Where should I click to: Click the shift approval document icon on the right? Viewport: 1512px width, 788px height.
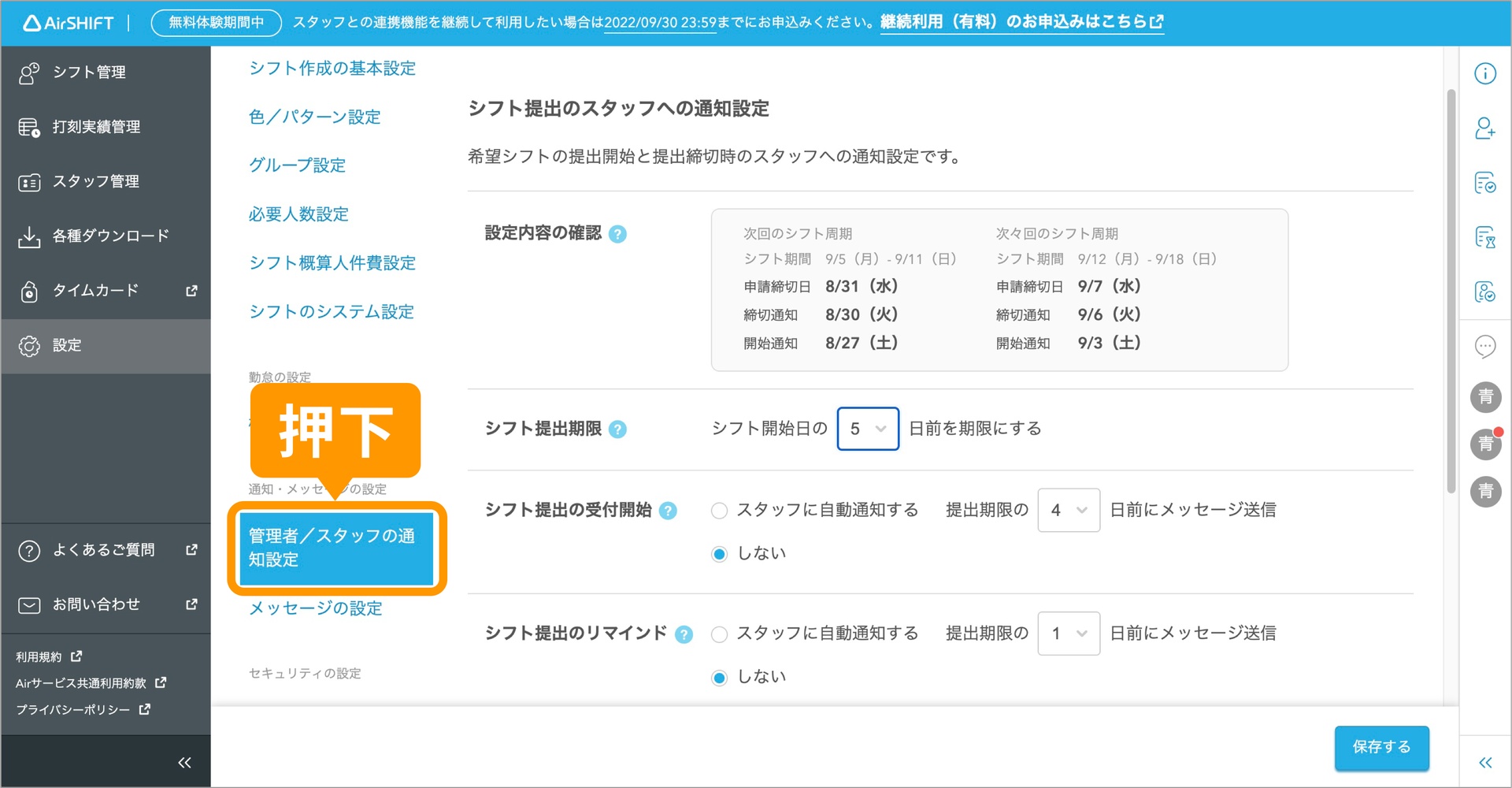coord(1485,183)
